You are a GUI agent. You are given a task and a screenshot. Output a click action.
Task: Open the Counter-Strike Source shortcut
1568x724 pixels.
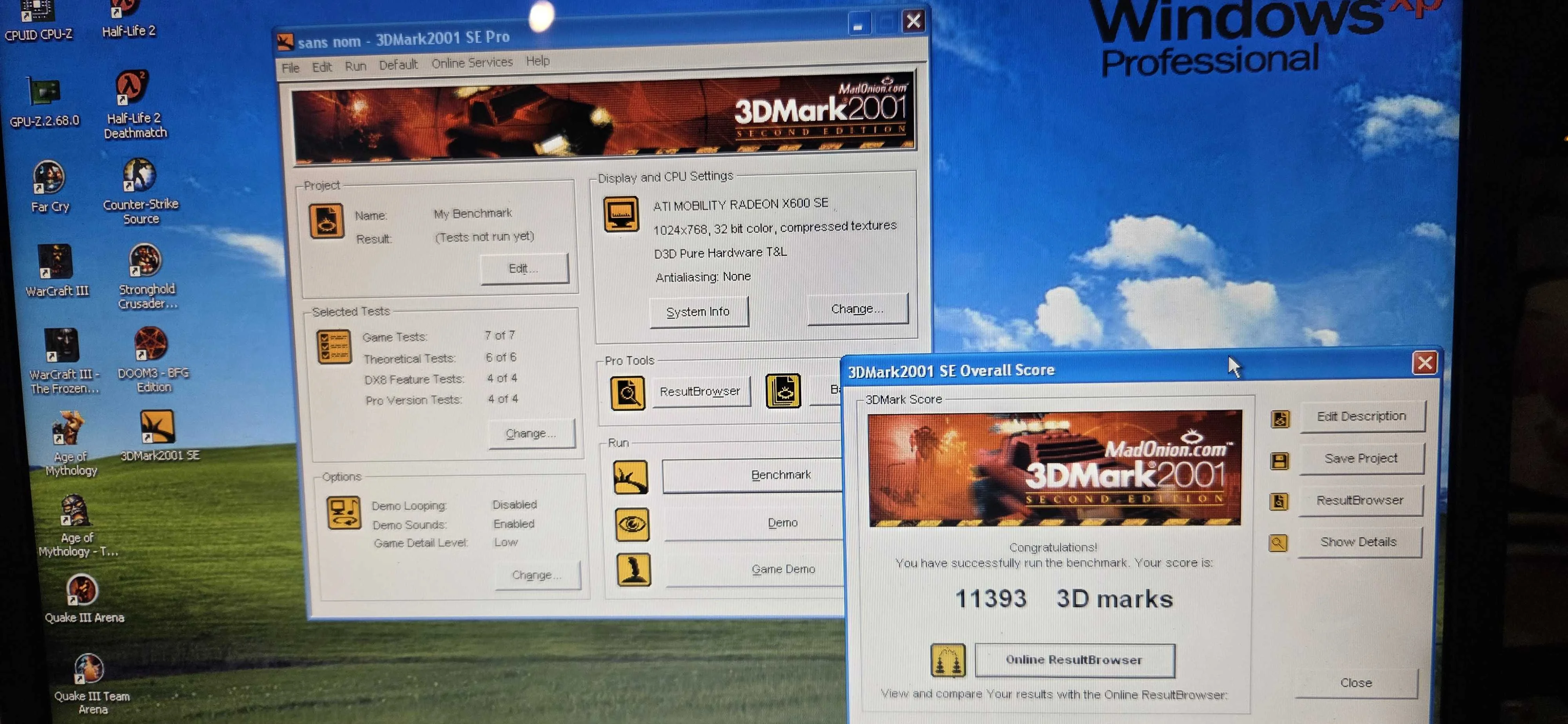pyautogui.click(x=141, y=192)
